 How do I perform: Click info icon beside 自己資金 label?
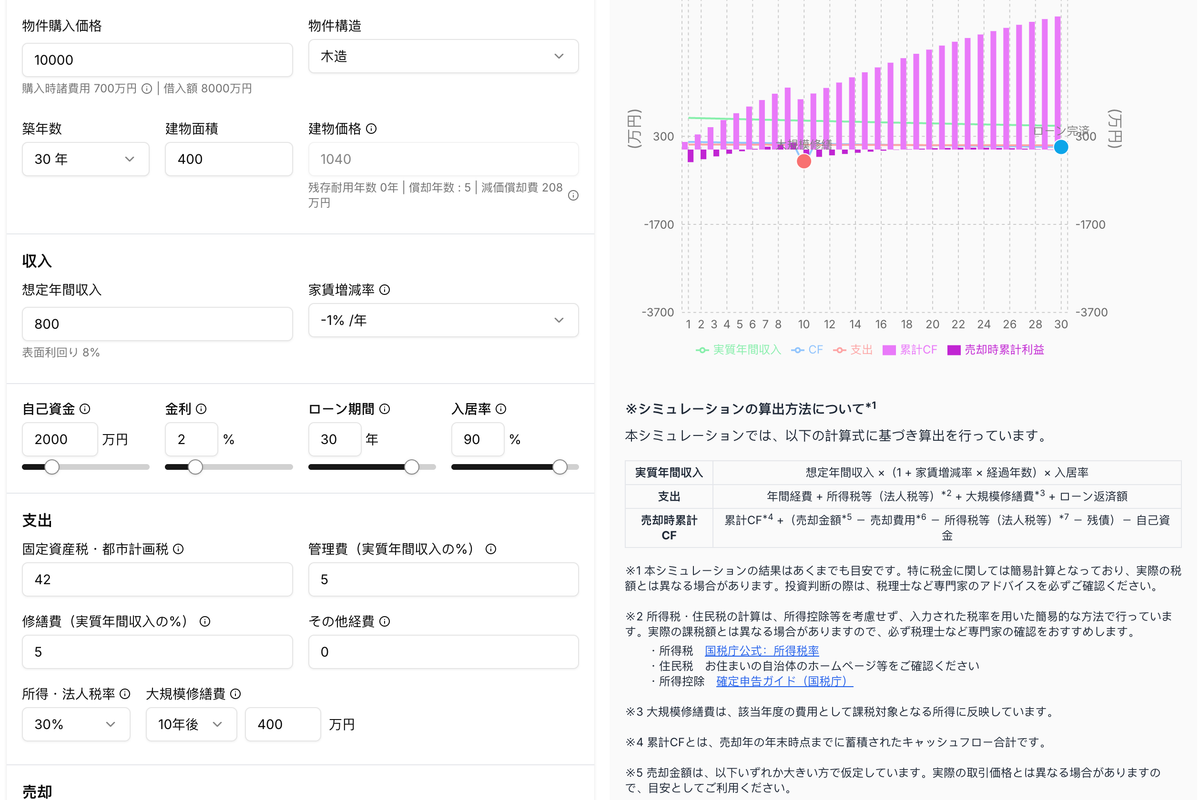[85, 409]
